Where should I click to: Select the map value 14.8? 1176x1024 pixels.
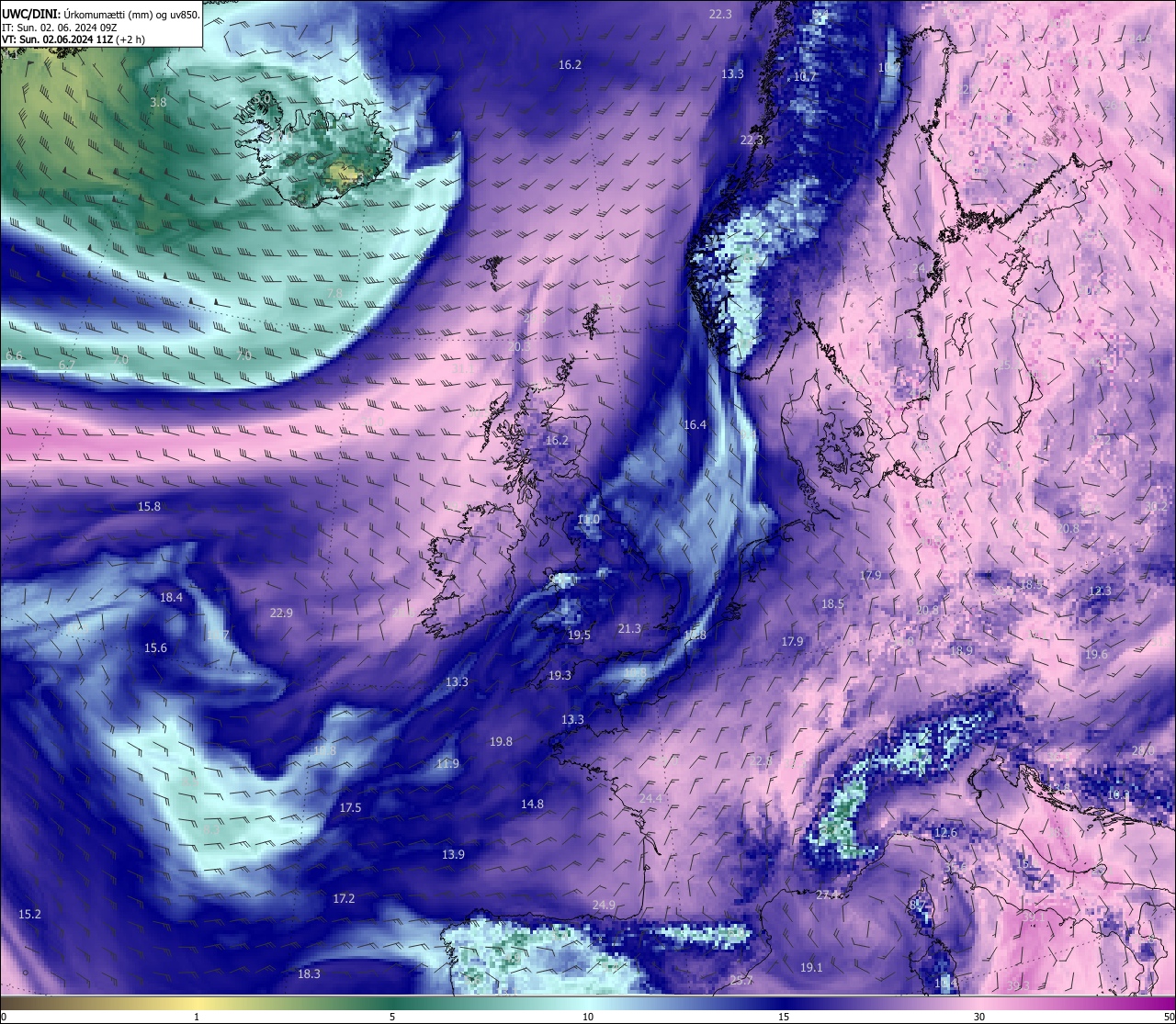coord(532,804)
